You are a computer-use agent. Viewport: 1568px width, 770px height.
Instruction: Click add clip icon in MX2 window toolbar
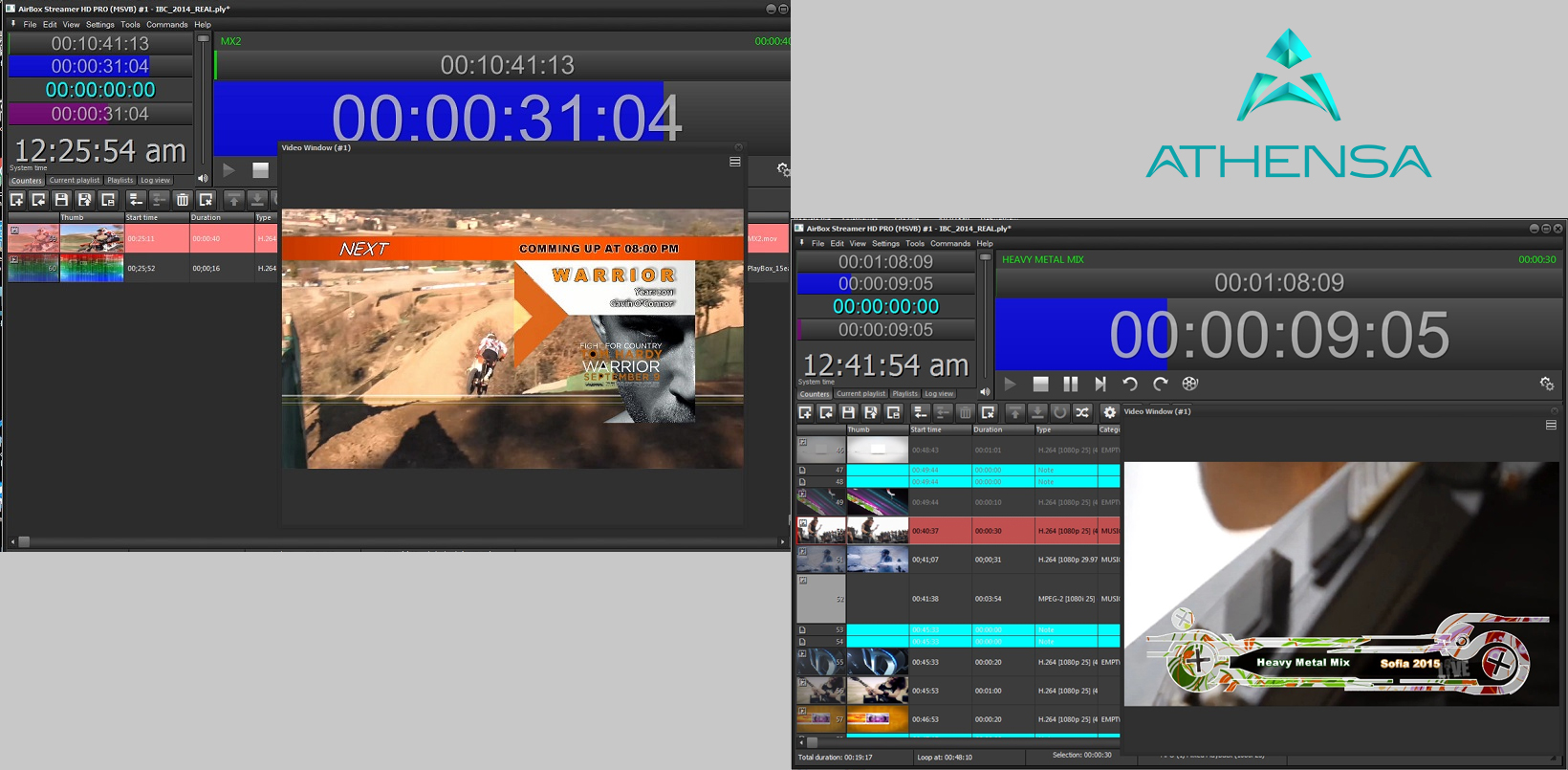[x=17, y=200]
